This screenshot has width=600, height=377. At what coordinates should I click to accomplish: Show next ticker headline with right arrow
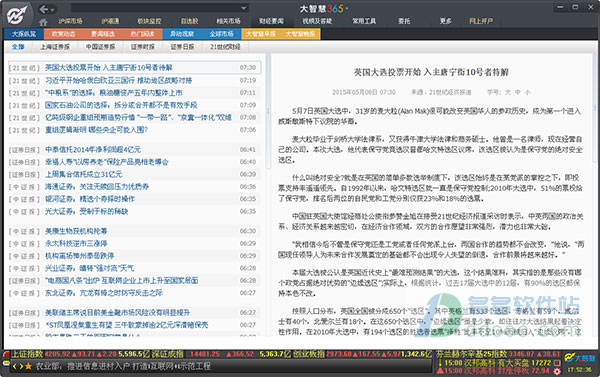21,366
